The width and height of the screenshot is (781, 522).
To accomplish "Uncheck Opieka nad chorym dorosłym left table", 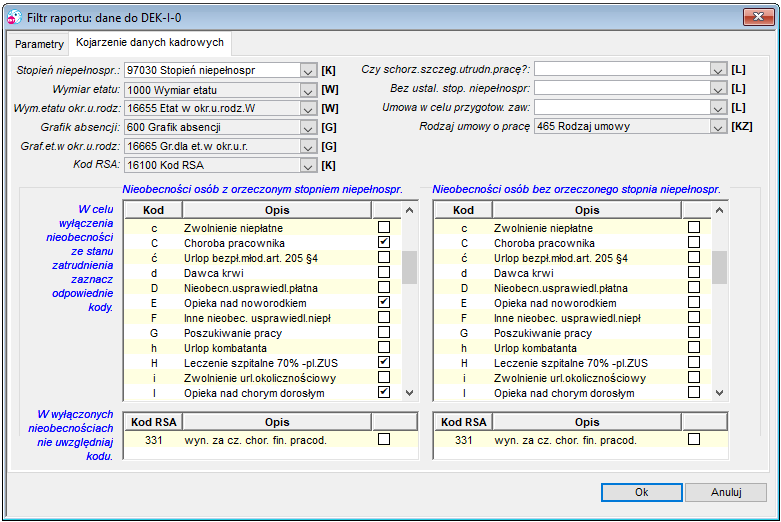I will click(384, 392).
